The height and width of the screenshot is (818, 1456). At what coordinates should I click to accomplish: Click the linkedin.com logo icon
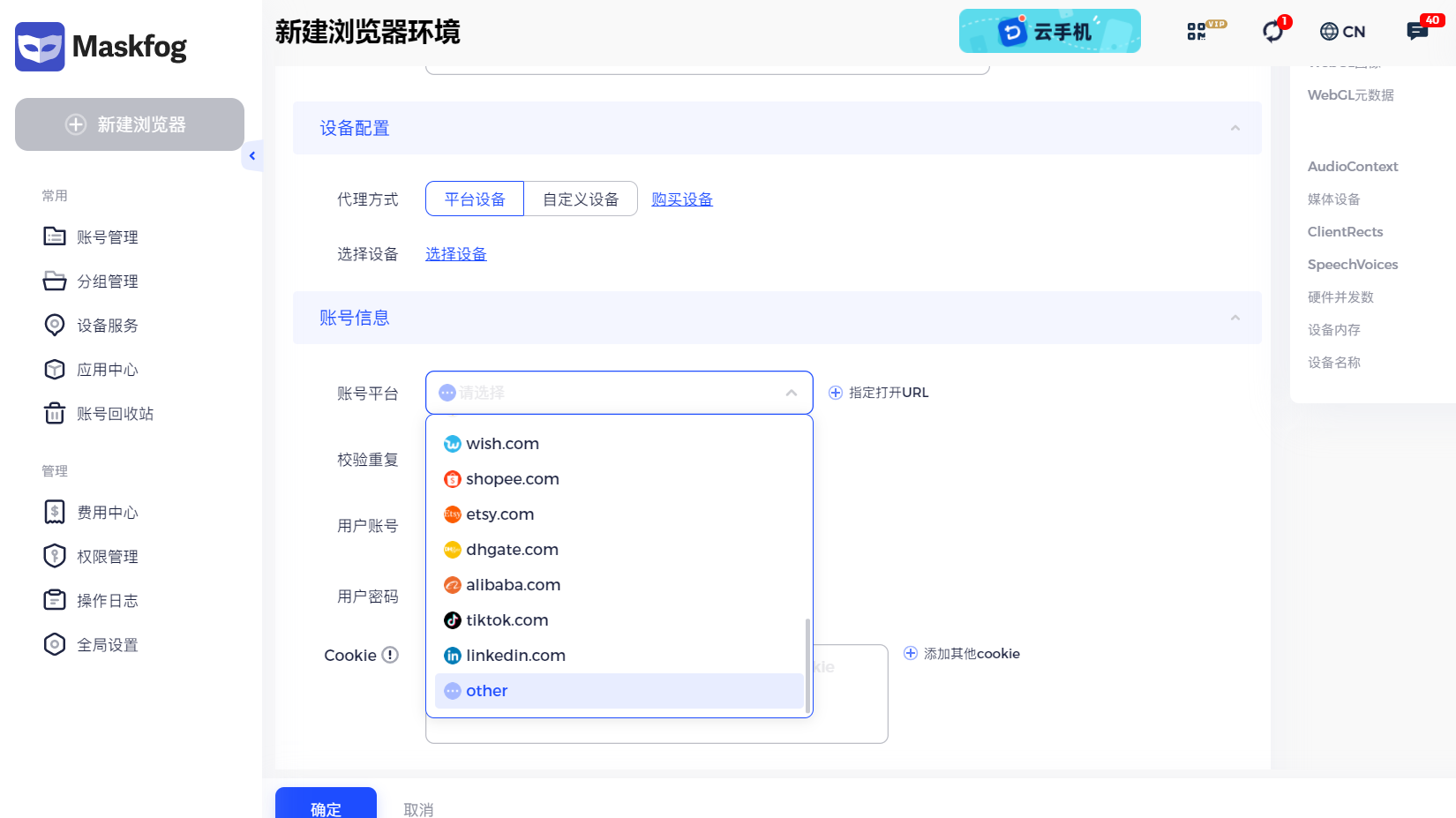453,656
